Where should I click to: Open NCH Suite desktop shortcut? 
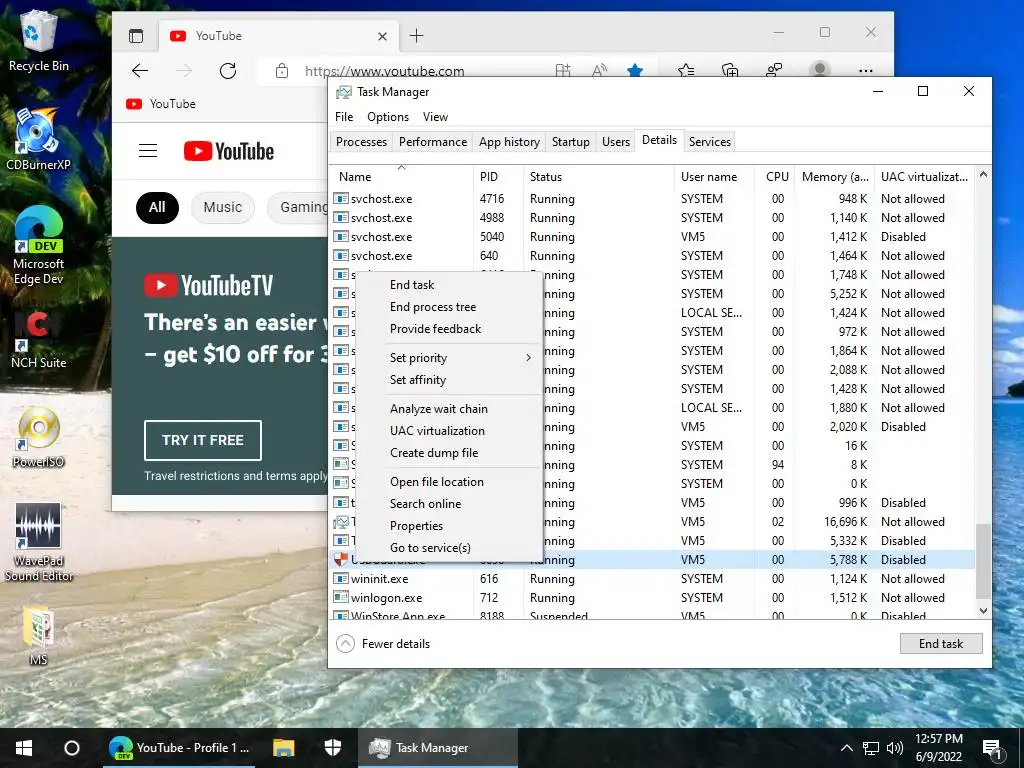39,340
